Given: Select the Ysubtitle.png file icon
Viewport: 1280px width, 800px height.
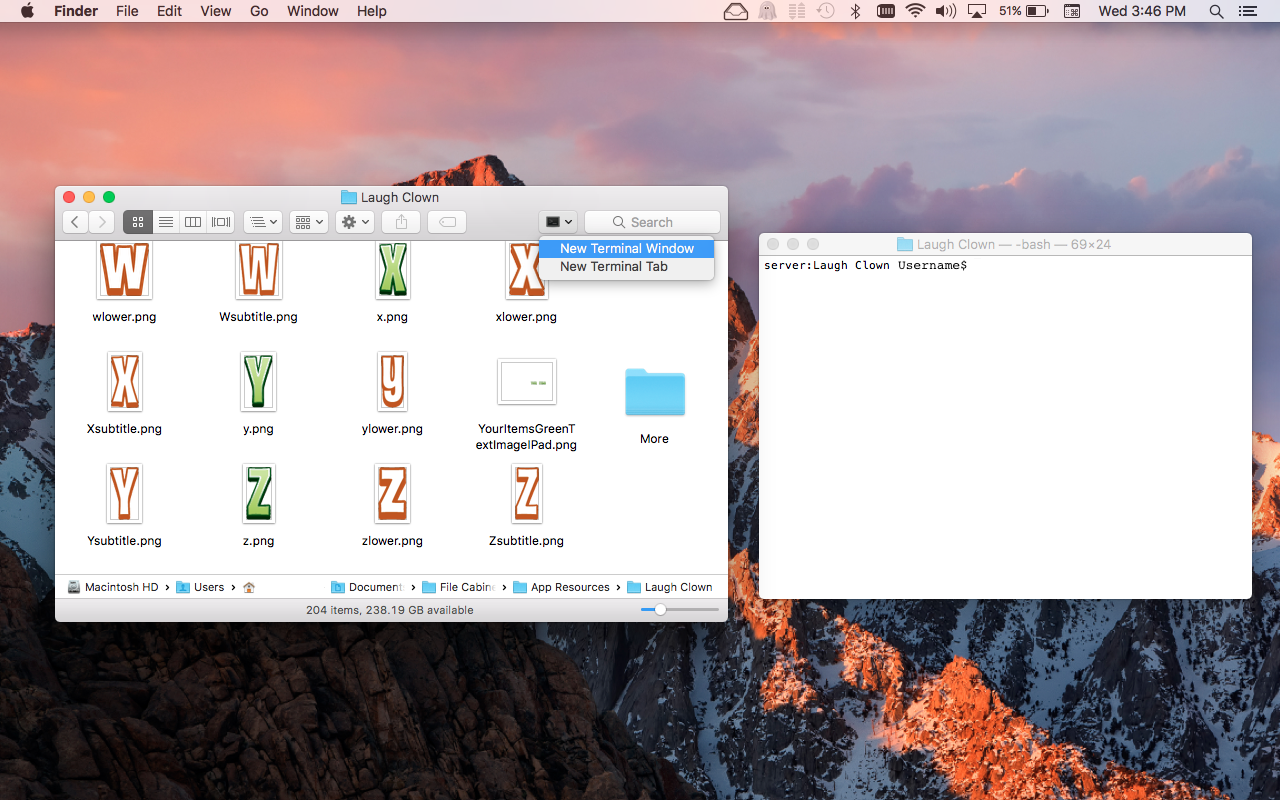Looking at the screenshot, I should (124, 493).
